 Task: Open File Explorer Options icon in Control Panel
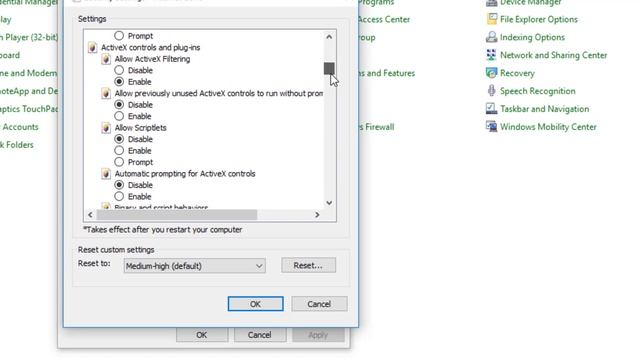pos(492,19)
